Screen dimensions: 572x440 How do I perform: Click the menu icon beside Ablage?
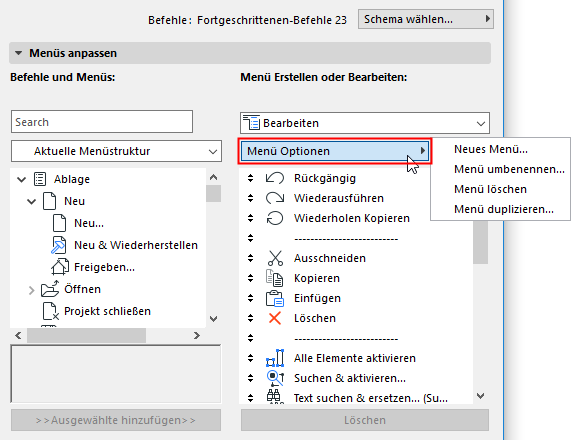click(40, 179)
